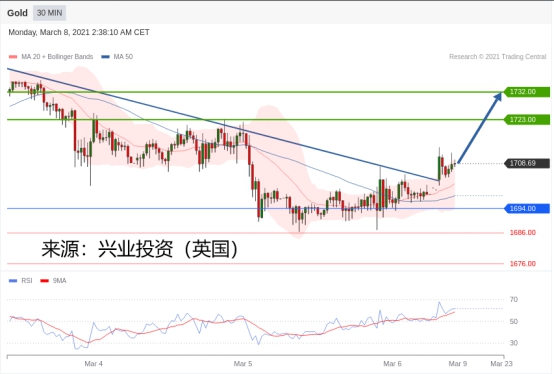Image resolution: width=554 pixels, height=374 pixels.
Task: Click the 1676.00 support price text
Action: pyautogui.click(x=523, y=263)
